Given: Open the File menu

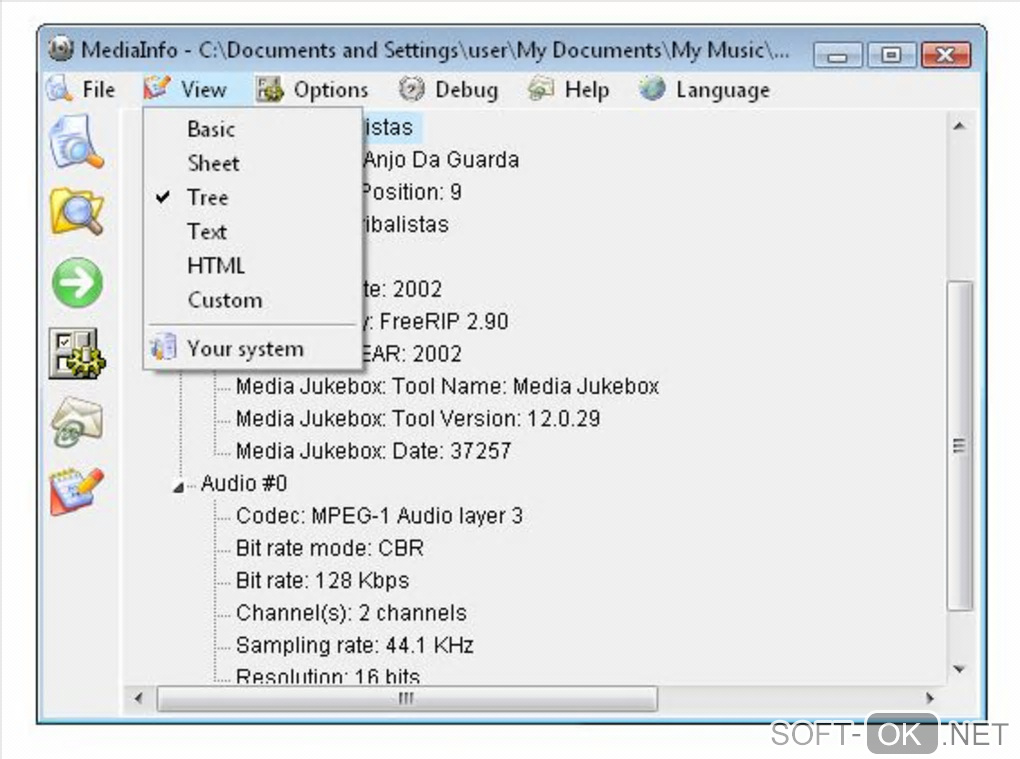Looking at the screenshot, I should tap(81, 89).
